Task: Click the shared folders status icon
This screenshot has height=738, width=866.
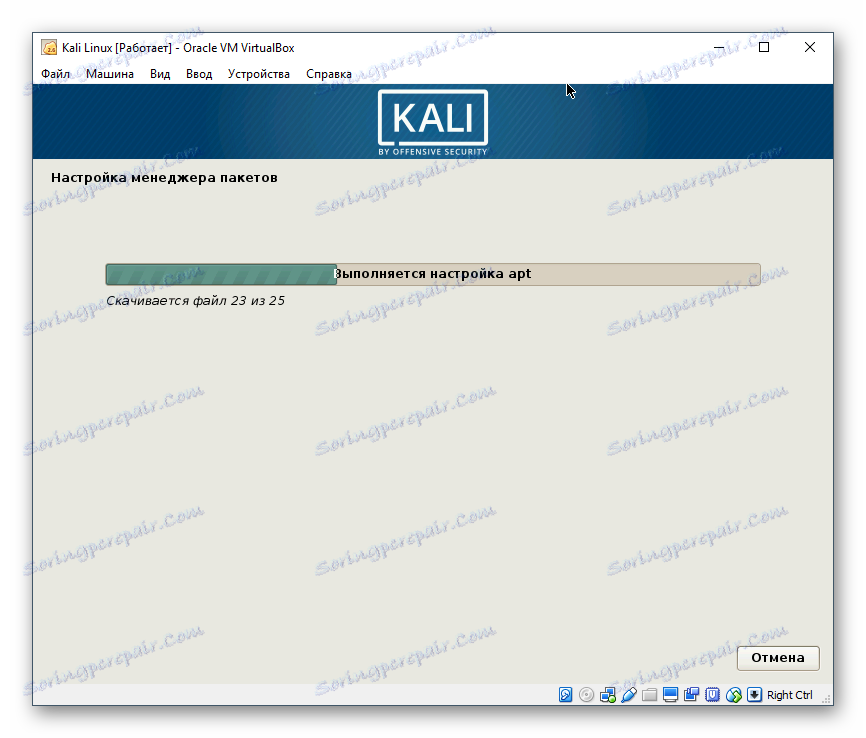Action: pyautogui.click(x=650, y=694)
